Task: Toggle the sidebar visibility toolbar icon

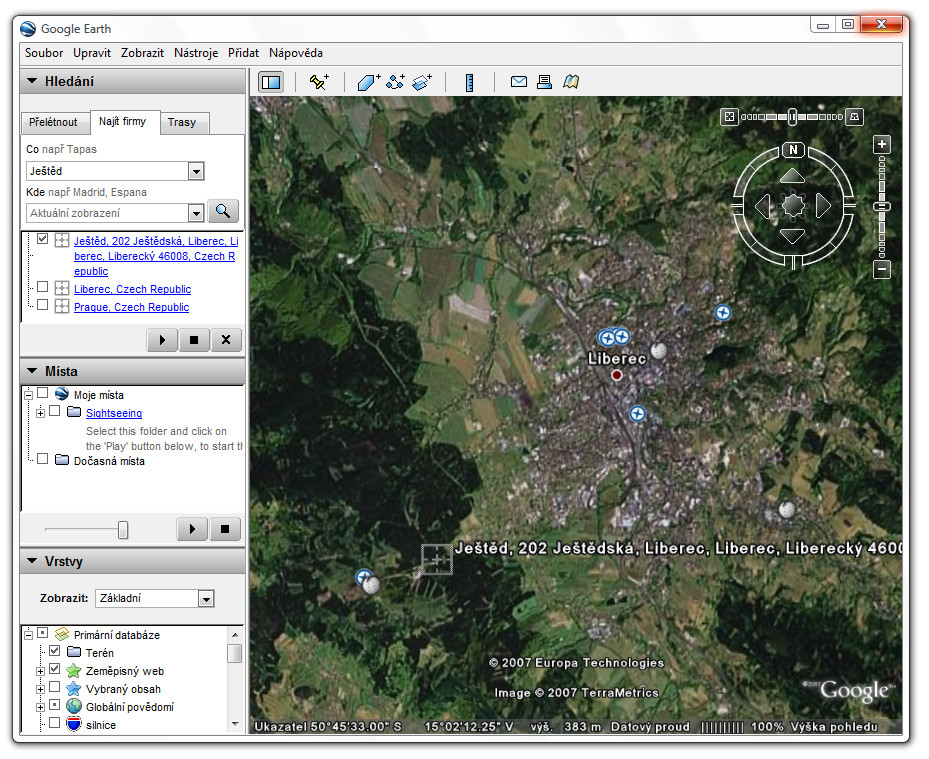Action: coord(271,82)
